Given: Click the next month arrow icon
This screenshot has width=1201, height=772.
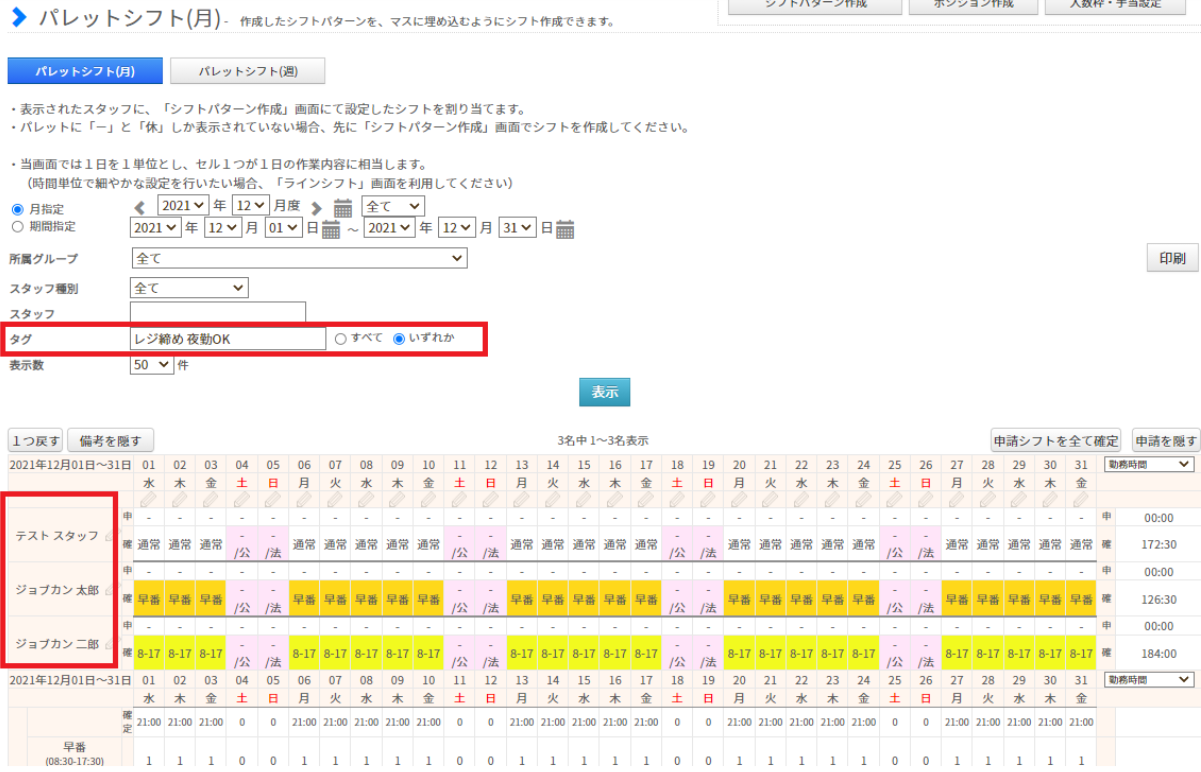Looking at the screenshot, I should point(317,207).
